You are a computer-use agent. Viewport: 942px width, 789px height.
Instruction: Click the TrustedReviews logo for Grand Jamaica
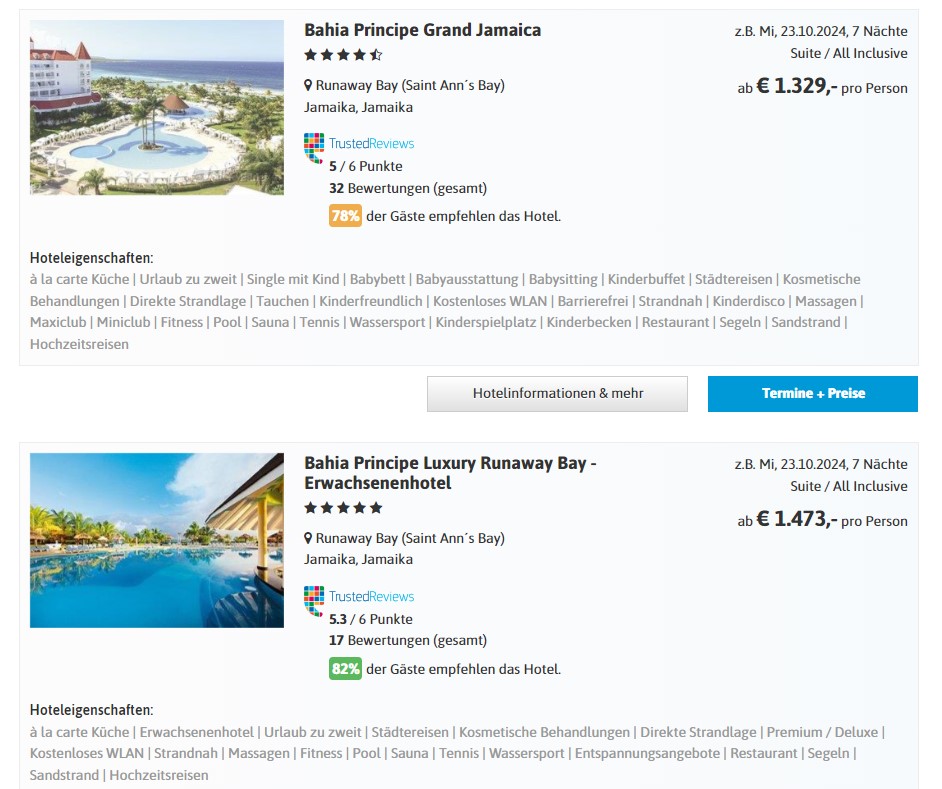point(314,148)
